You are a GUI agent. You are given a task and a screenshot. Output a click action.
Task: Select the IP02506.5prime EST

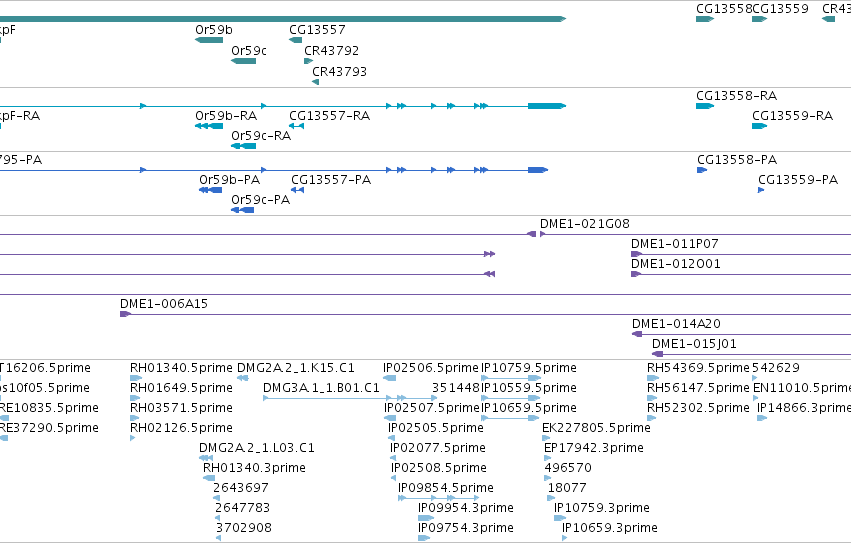(389, 378)
